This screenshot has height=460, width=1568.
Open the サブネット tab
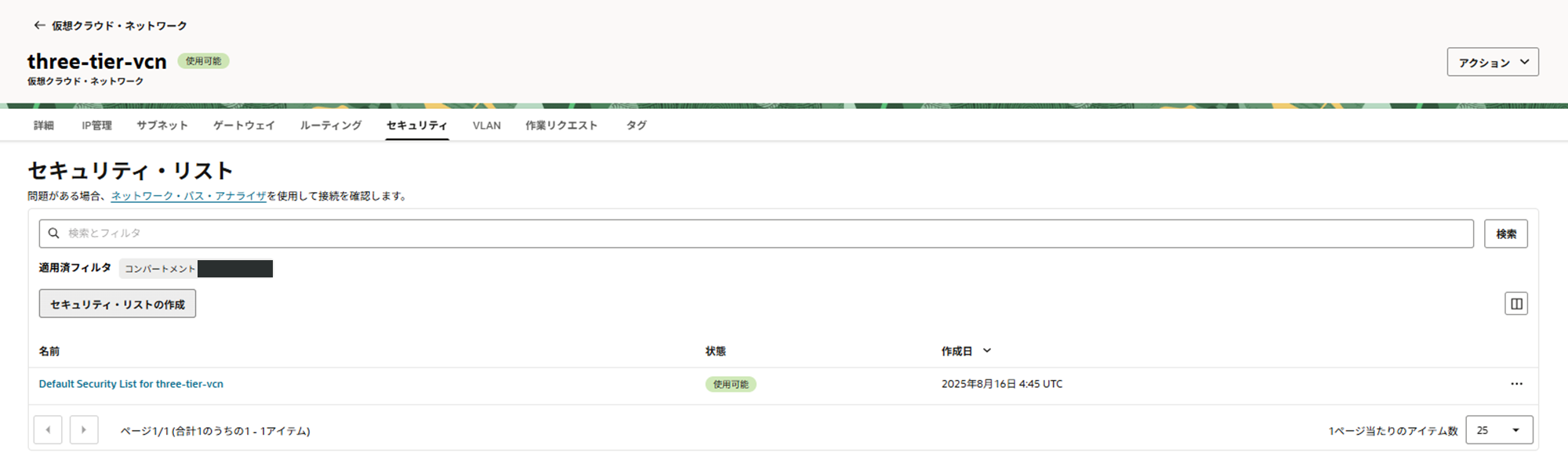[162, 125]
